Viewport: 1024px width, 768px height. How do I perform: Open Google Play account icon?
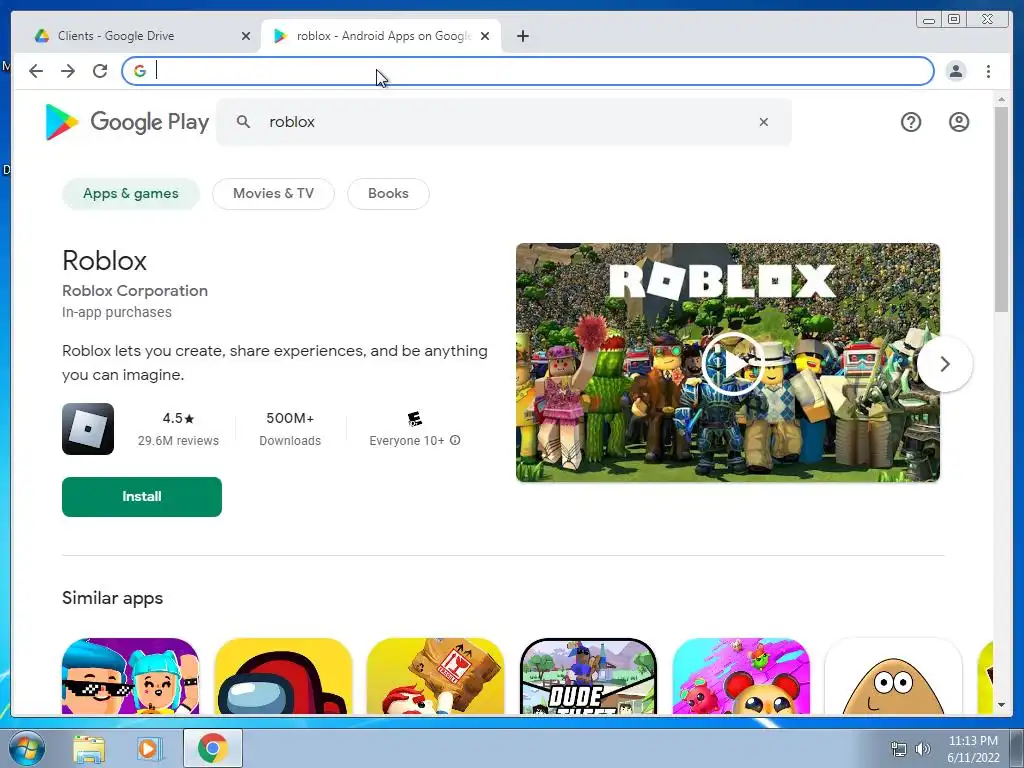point(959,121)
